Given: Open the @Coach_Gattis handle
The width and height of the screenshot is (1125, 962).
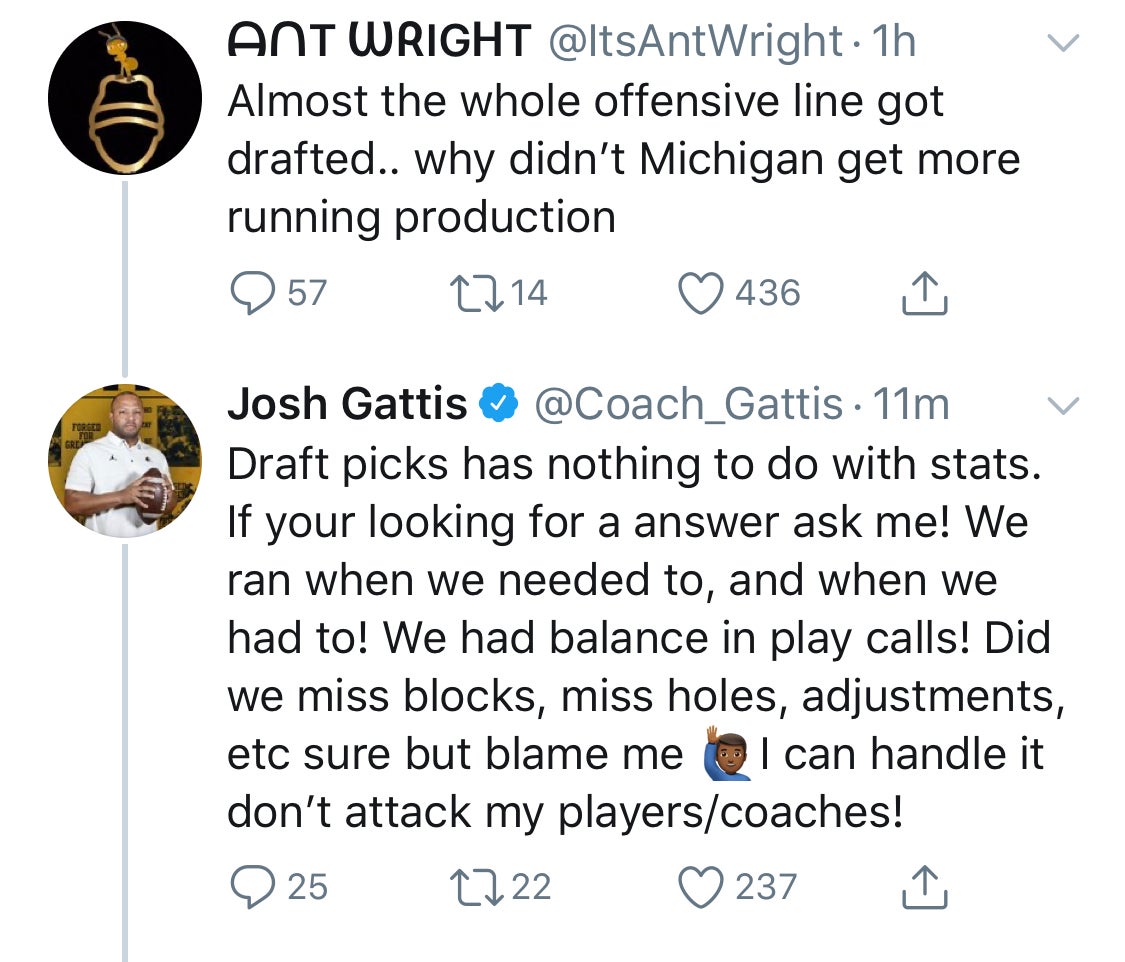Looking at the screenshot, I should [x=688, y=404].
